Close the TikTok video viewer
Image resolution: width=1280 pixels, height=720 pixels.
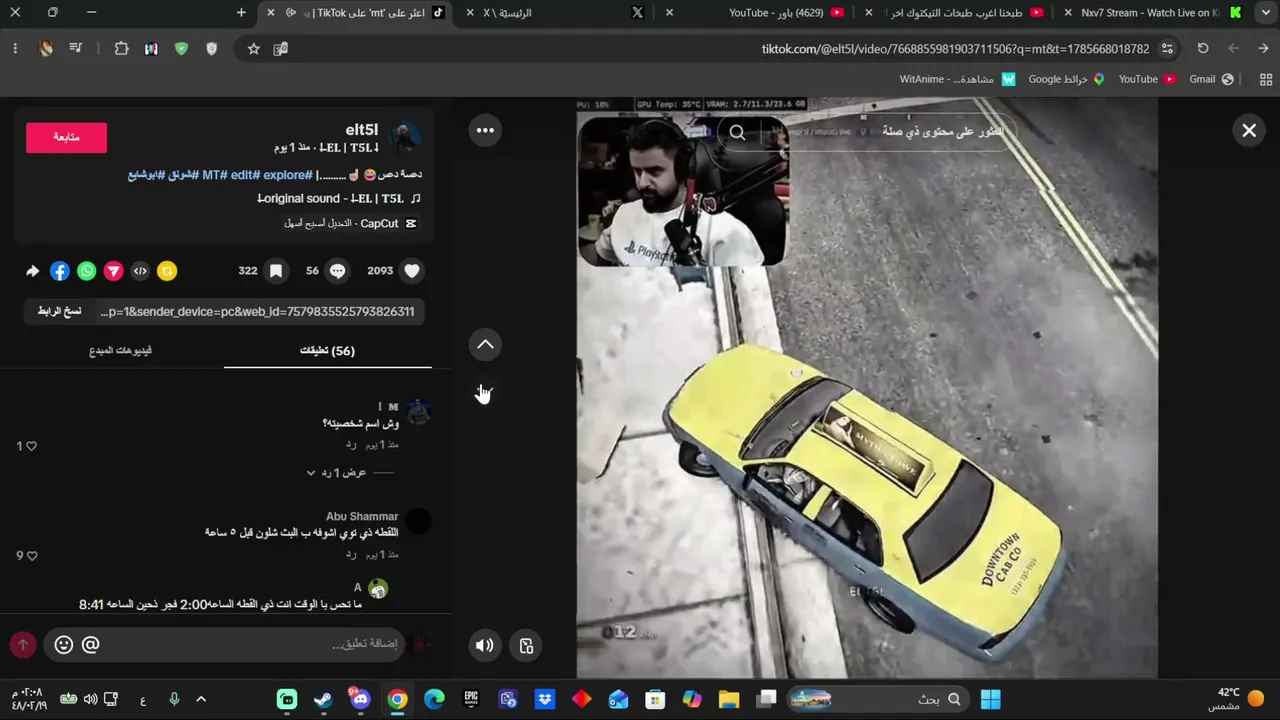coord(1249,130)
